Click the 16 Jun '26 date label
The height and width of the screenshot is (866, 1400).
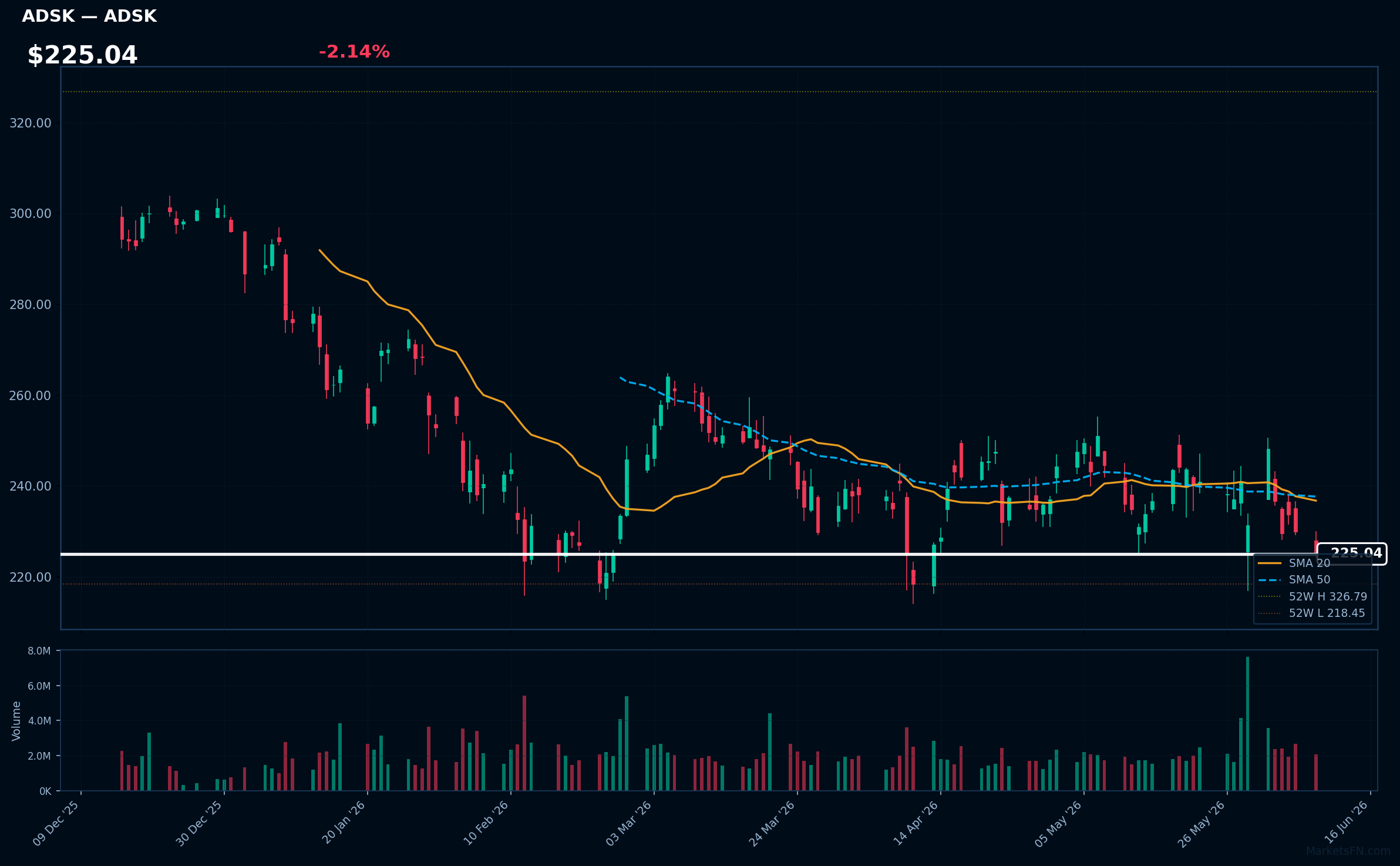pyautogui.click(x=1346, y=823)
